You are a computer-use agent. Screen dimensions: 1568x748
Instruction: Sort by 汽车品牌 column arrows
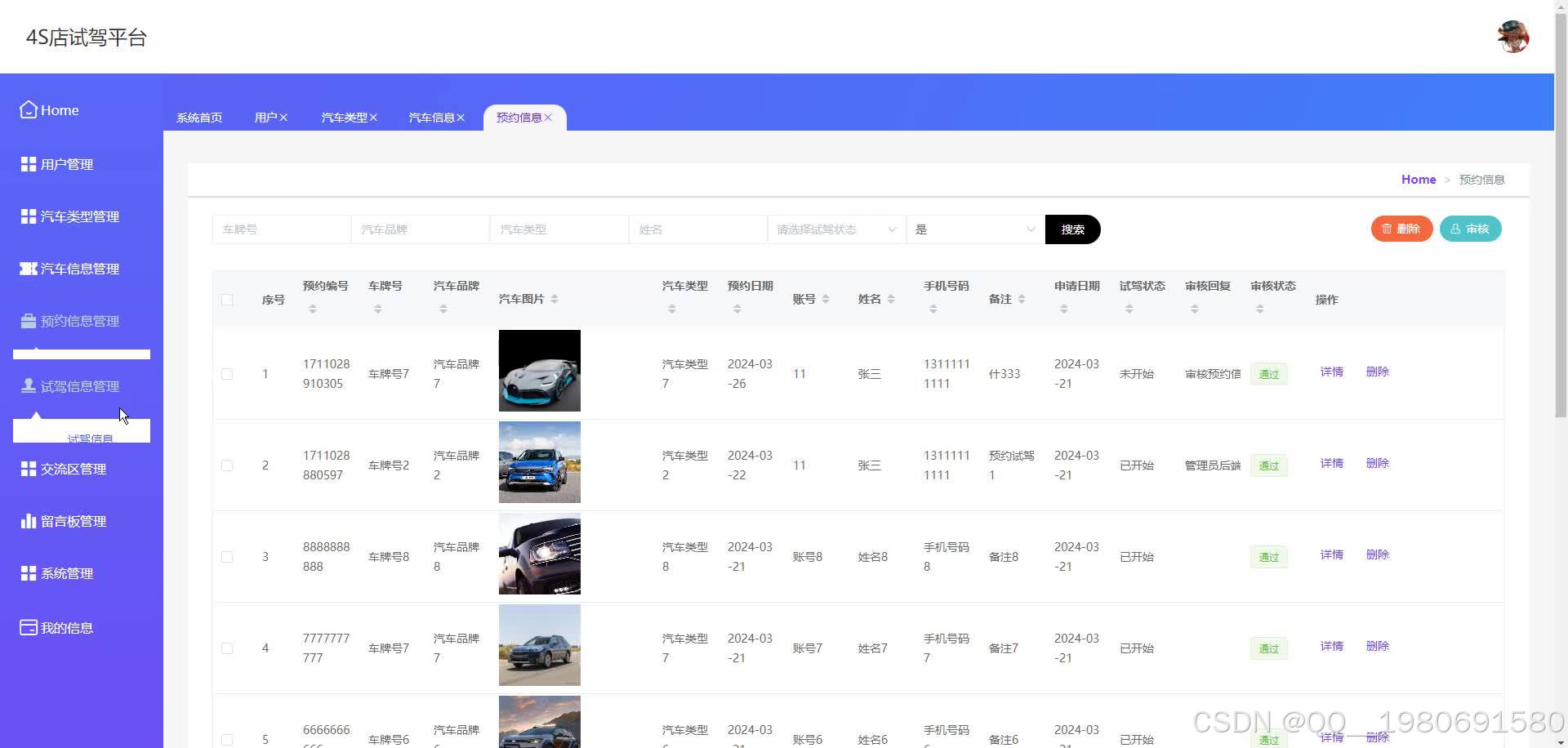pyautogui.click(x=443, y=309)
